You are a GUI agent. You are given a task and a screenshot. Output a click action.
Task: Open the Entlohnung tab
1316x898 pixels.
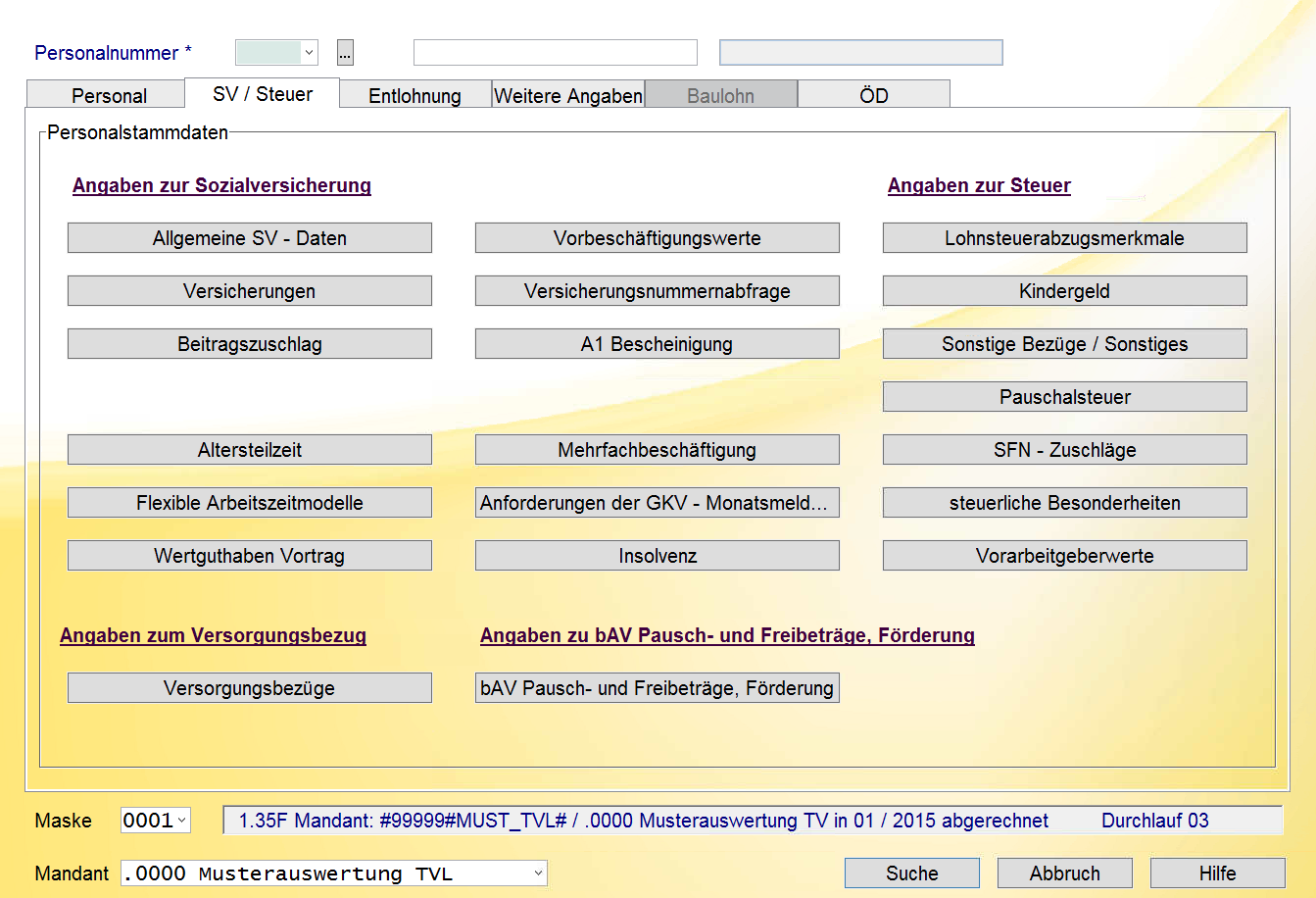(414, 95)
